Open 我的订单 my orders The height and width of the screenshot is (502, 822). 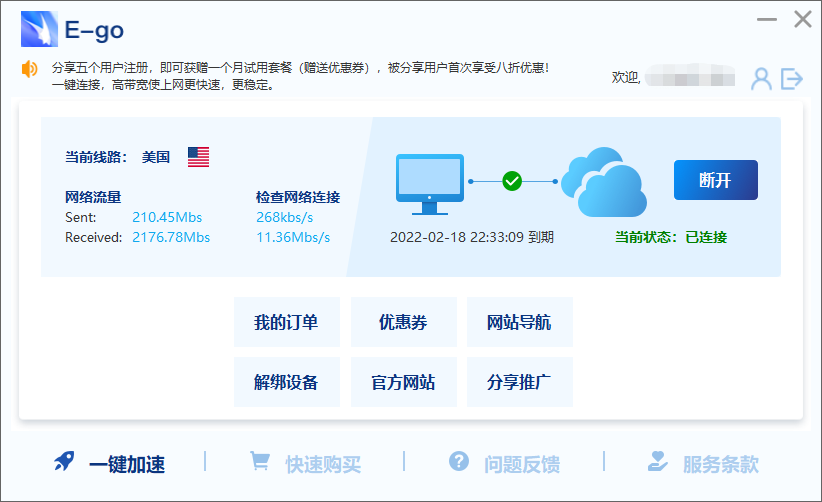(x=286, y=322)
